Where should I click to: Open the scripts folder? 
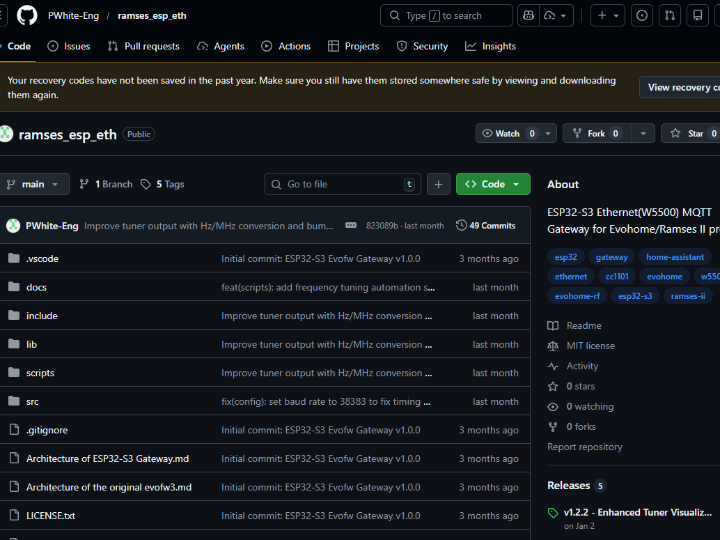[40, 373]
